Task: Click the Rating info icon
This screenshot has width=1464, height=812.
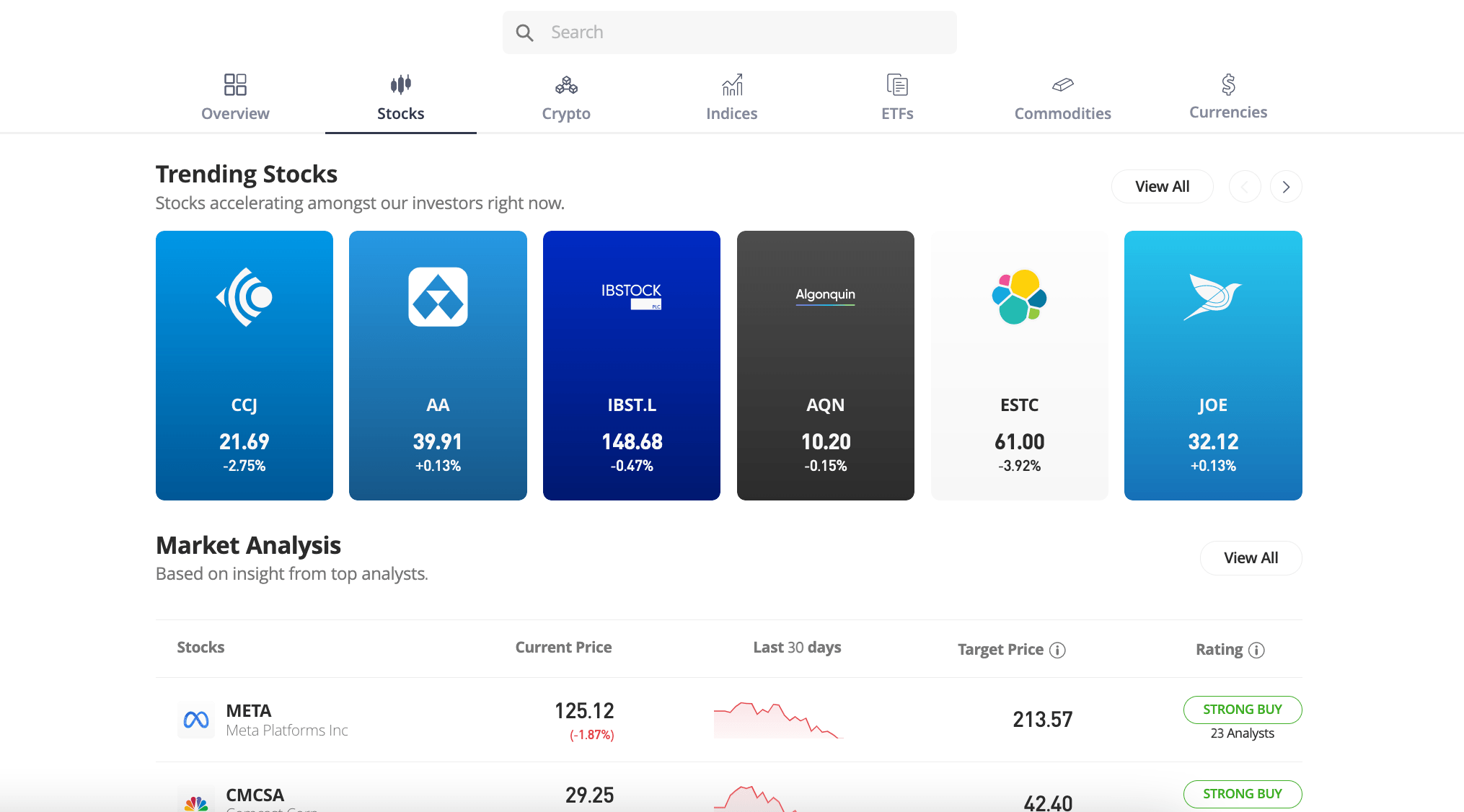Action: pyautogui.click(x=1256, y=650)
